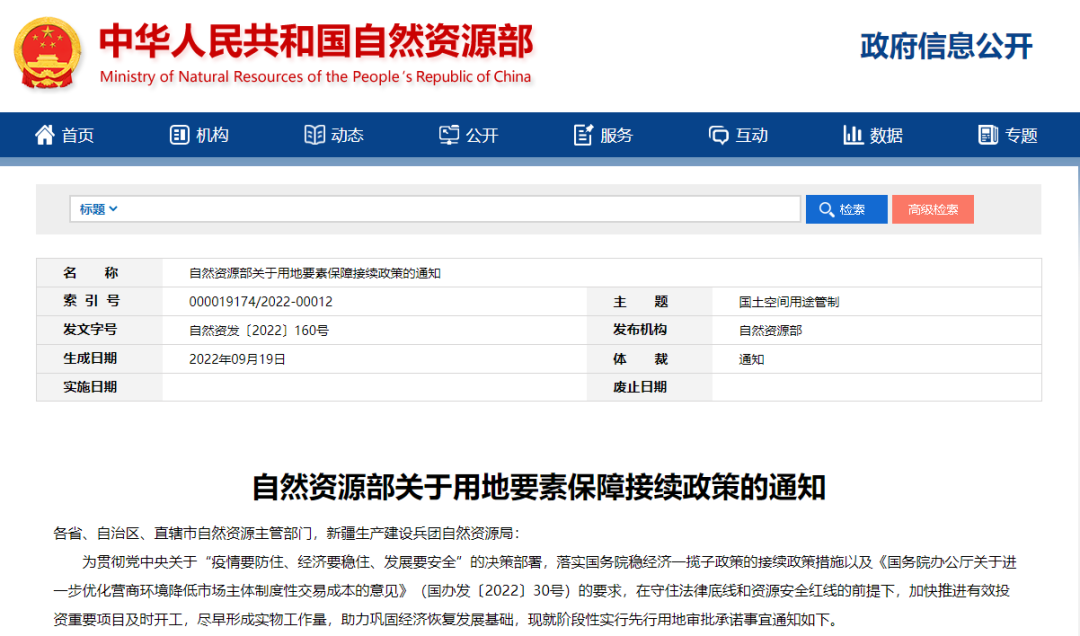Image resolution: width=1080 pixels, height=636 pixels.
Task: Click the chat bubble icon for 互动
Action: 719,135
